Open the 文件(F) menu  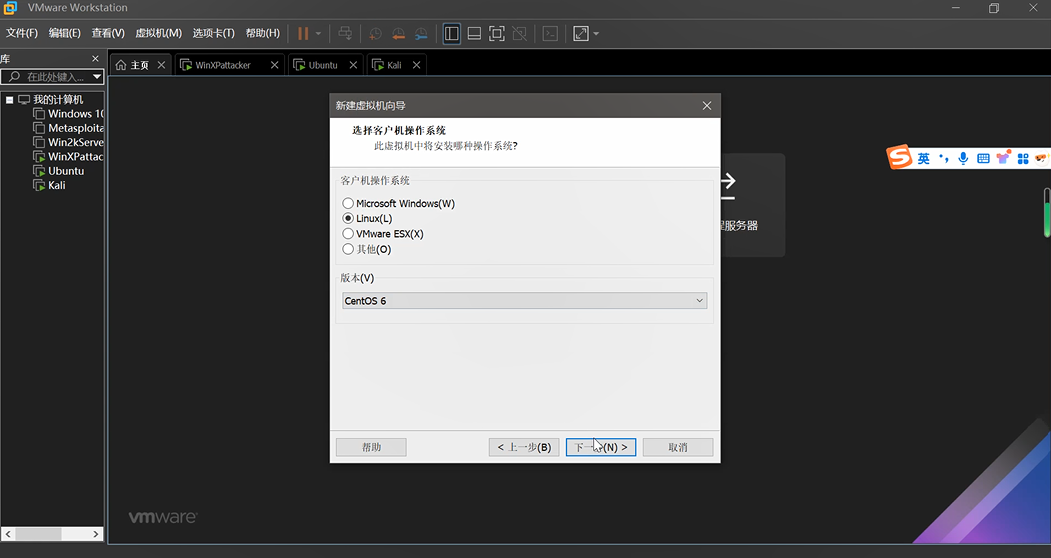click(22, 33)
